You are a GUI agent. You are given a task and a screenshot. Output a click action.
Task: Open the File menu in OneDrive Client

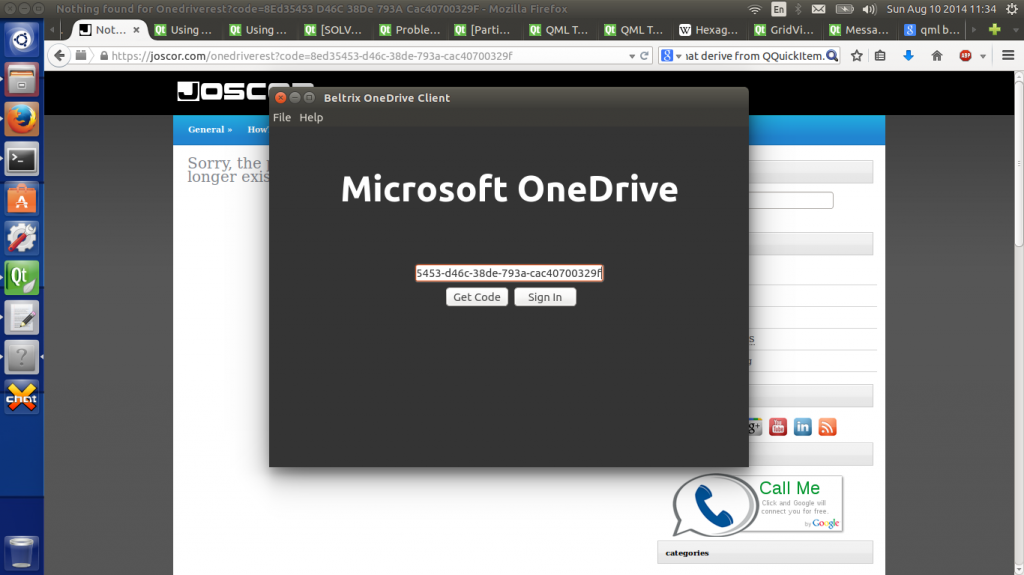[x=282, y=118]
